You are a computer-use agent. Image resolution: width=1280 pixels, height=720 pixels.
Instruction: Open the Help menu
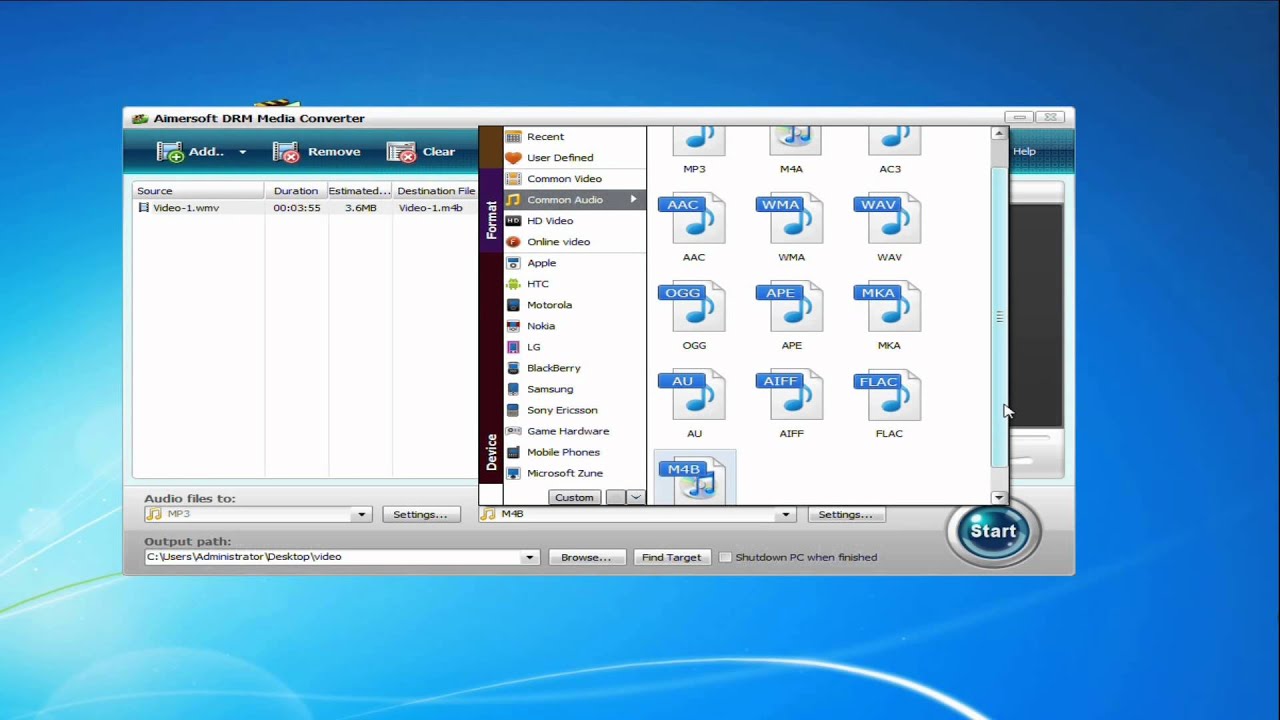(1024, 152)
